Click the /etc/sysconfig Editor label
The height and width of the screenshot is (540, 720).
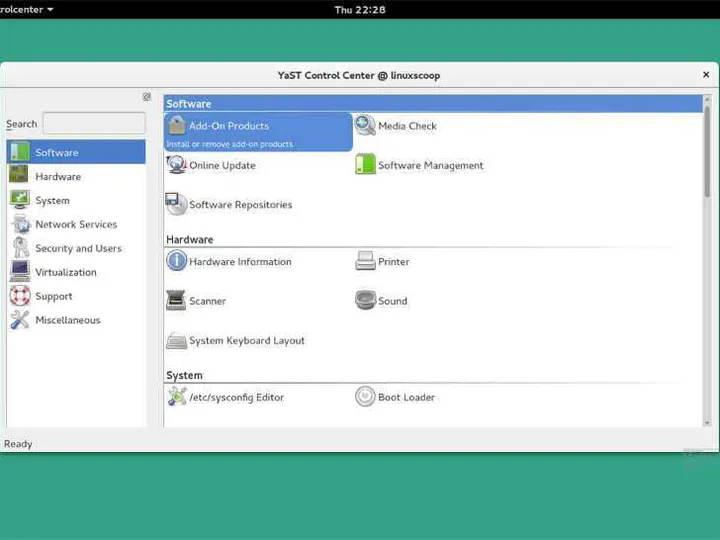tap(236, 398)
